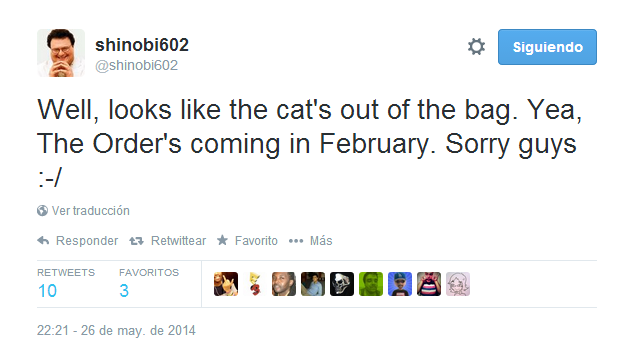Toggle the Siguiendo follow button

click(x=547, y=47)
